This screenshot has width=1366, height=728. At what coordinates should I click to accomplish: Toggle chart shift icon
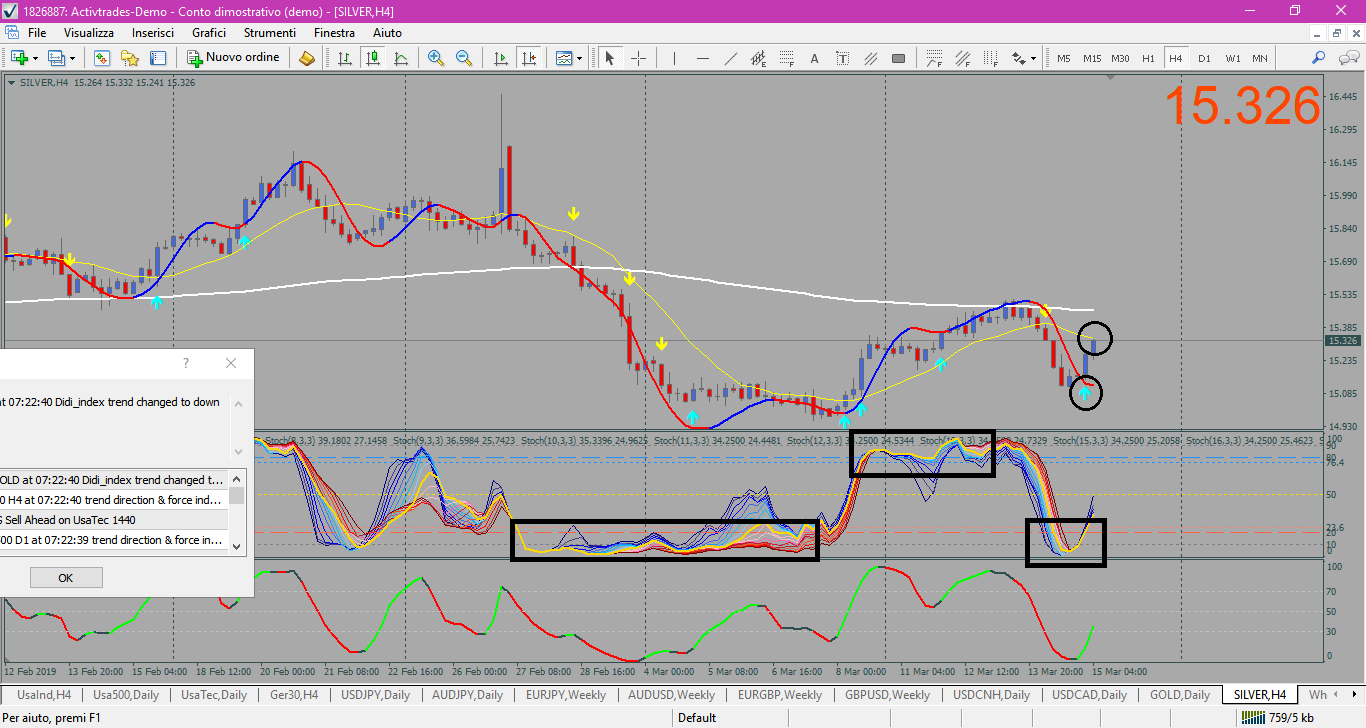pyautogui.click(x=529, y=58)
